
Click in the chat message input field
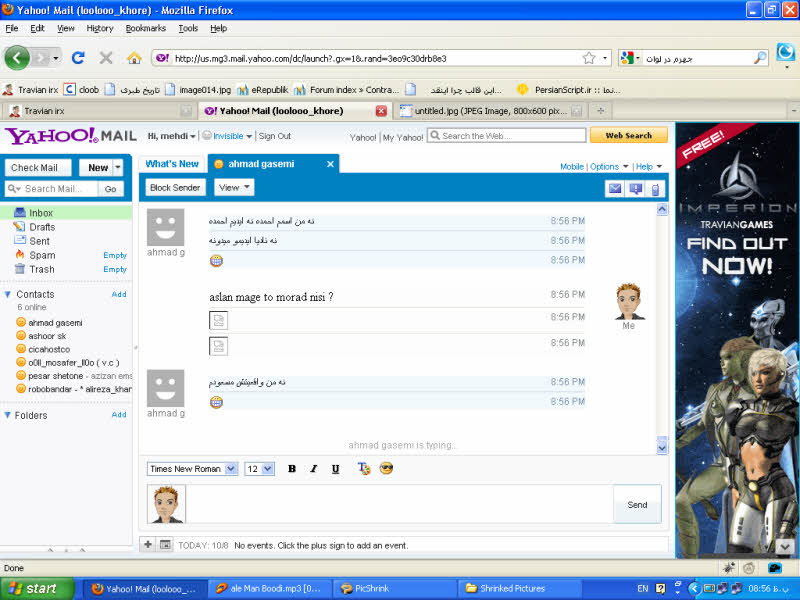pyautogui.click(x=399, y=504)
